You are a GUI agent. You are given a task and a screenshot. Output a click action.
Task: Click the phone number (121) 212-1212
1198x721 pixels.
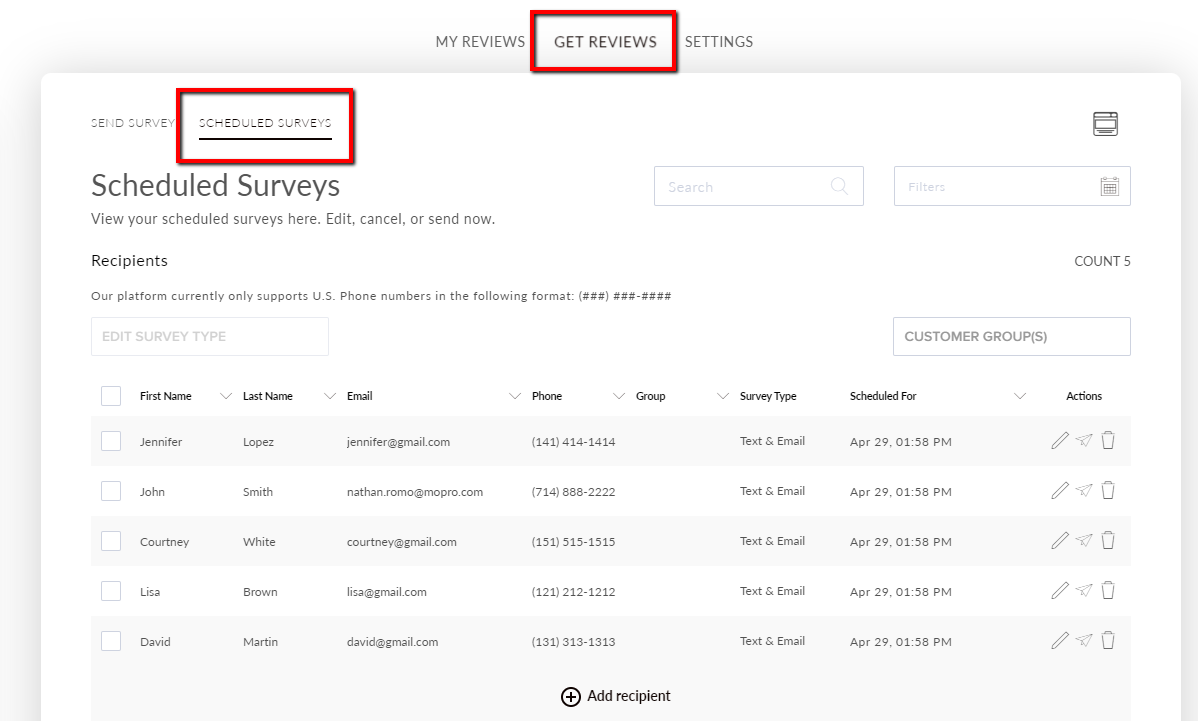[573, 592]
